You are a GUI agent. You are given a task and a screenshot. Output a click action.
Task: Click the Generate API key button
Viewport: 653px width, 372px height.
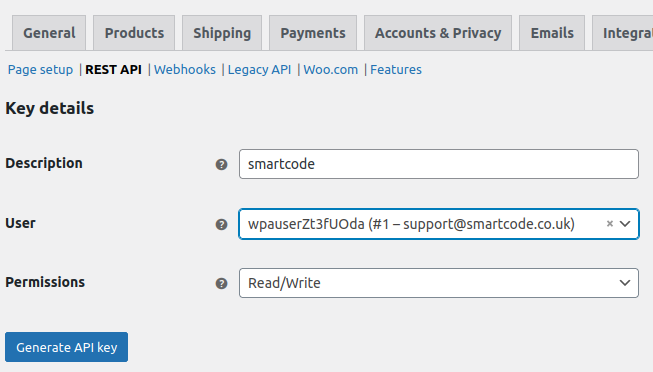coord(67,347)
